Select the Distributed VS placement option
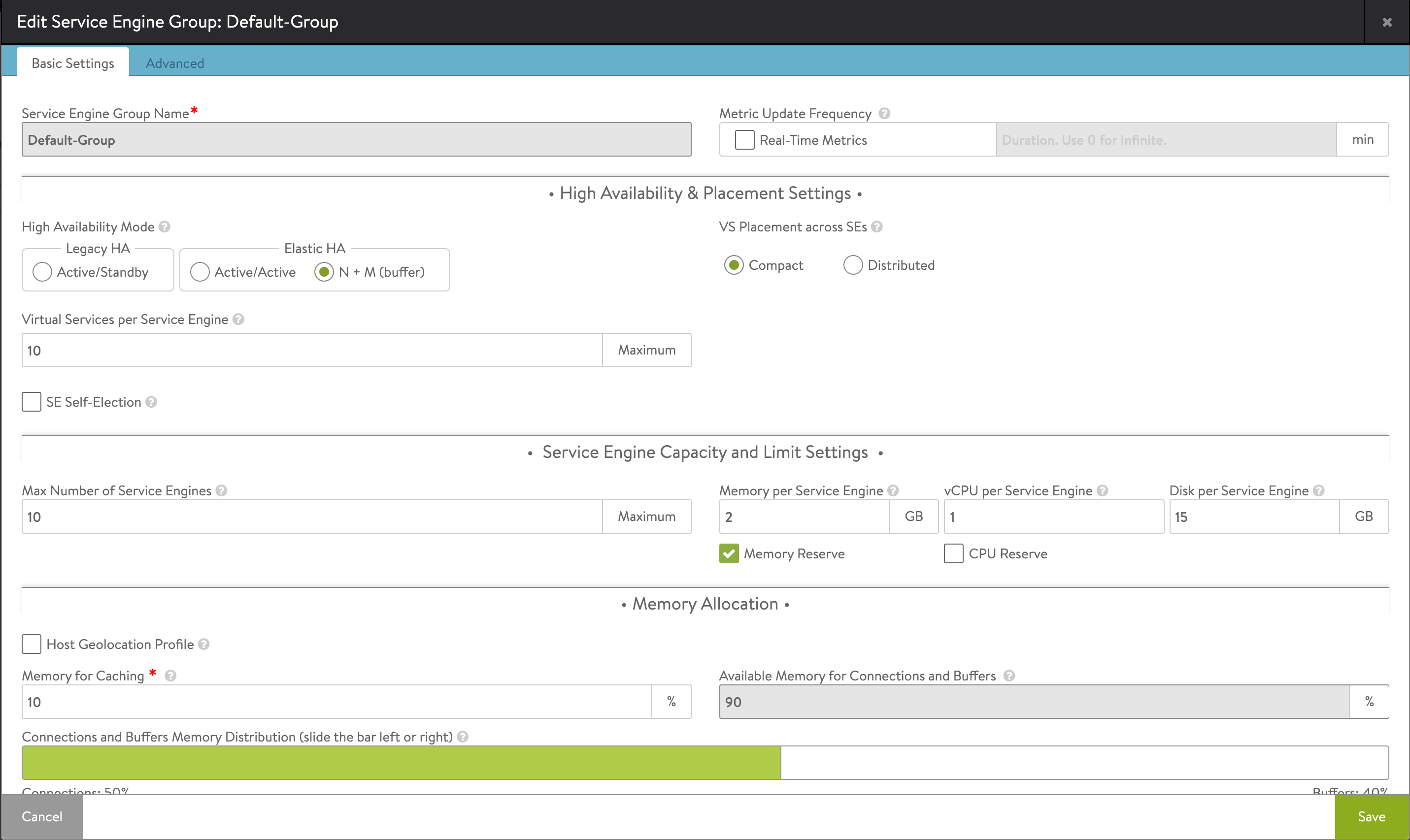Image resolution: width=1410 pixels, height=840 pixels. pyautogui.click(x=852, y=265)
